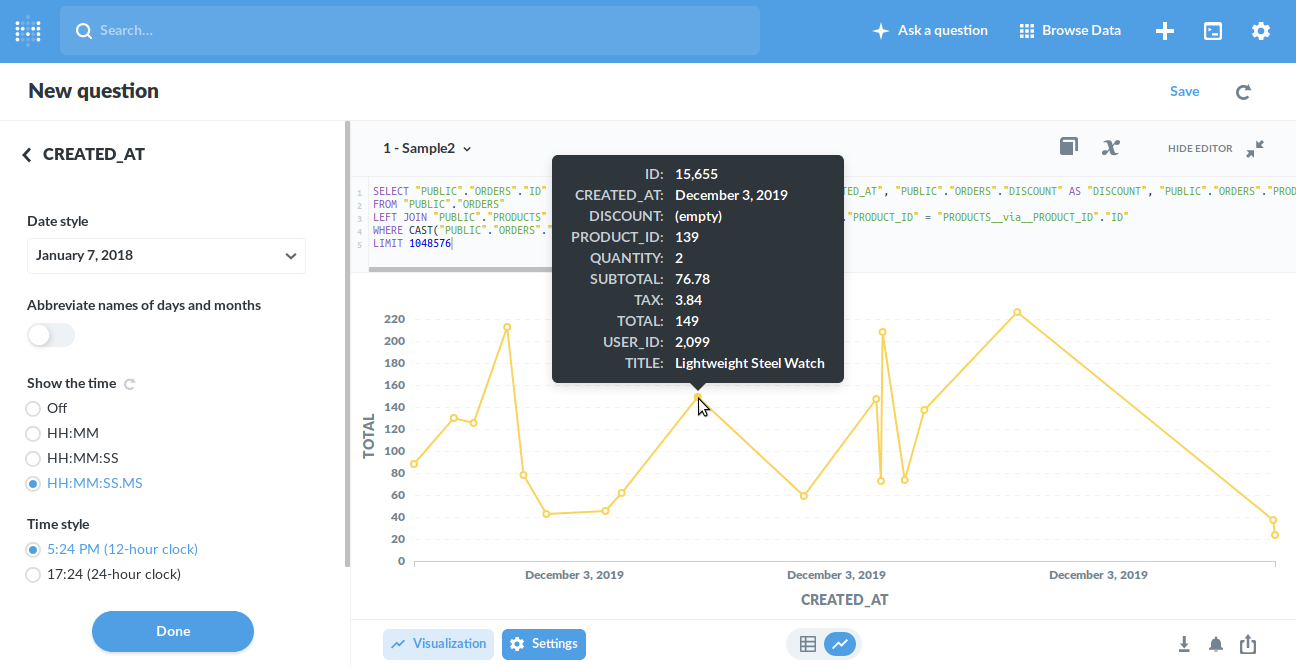Download the query results
Screen dimensions: 1296x667
tap(1184, 644)
